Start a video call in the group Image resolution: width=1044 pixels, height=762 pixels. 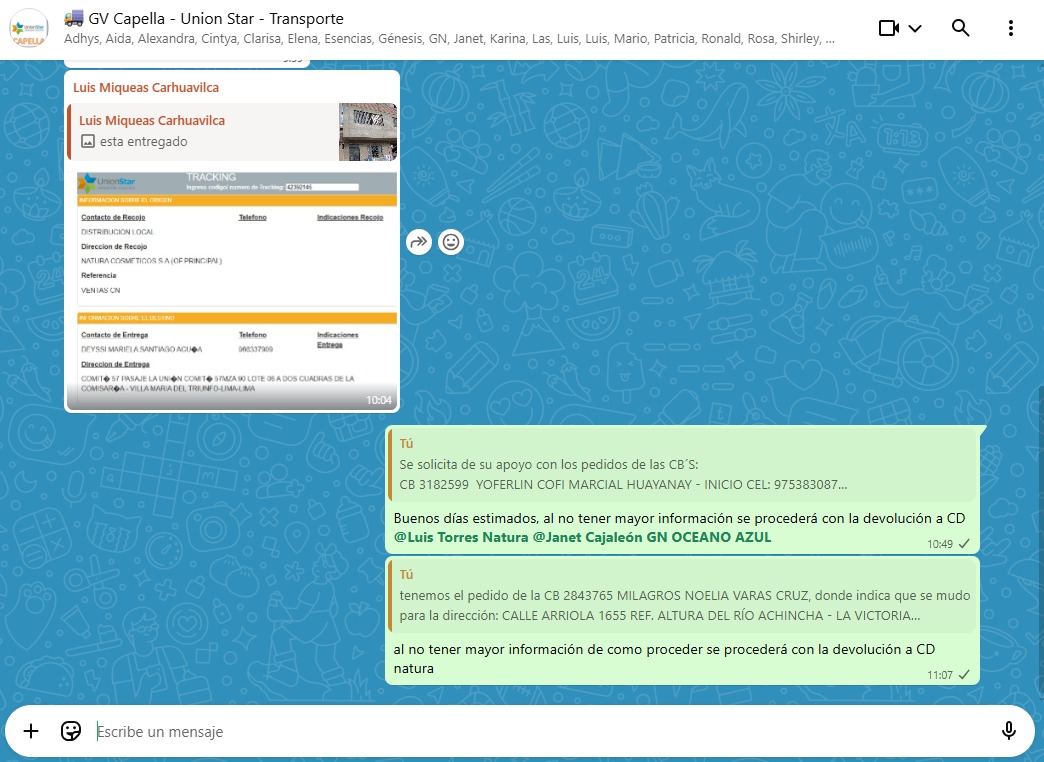click(x=889, y=28)
